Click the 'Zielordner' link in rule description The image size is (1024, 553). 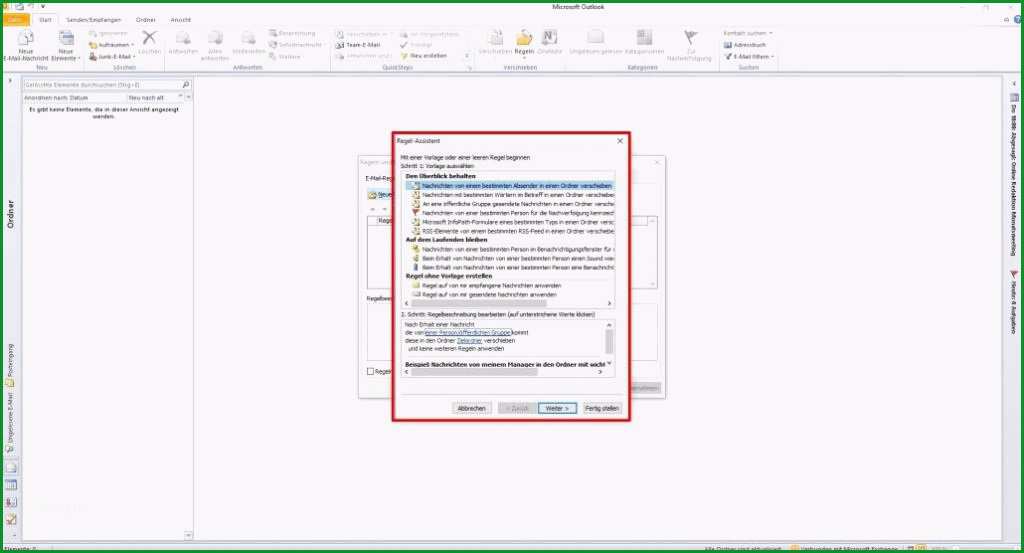[x=469, y=341]
